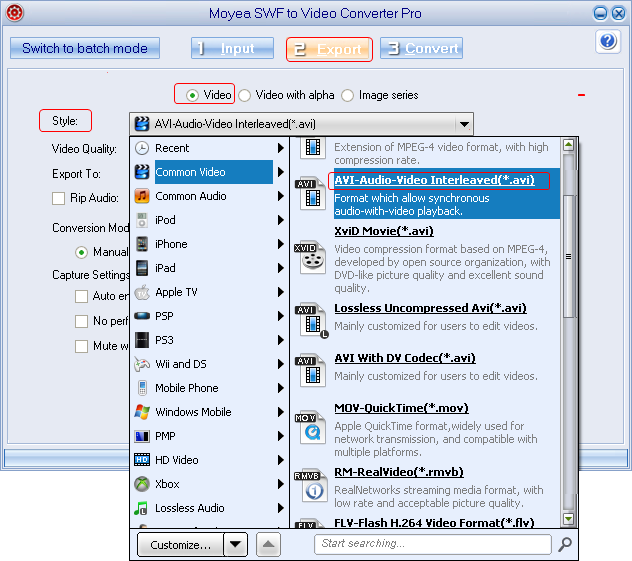Screen dimensions: 632x561
Task: Click the Lossless Uncompressed Avi file icon
Action: coord(312,320)
